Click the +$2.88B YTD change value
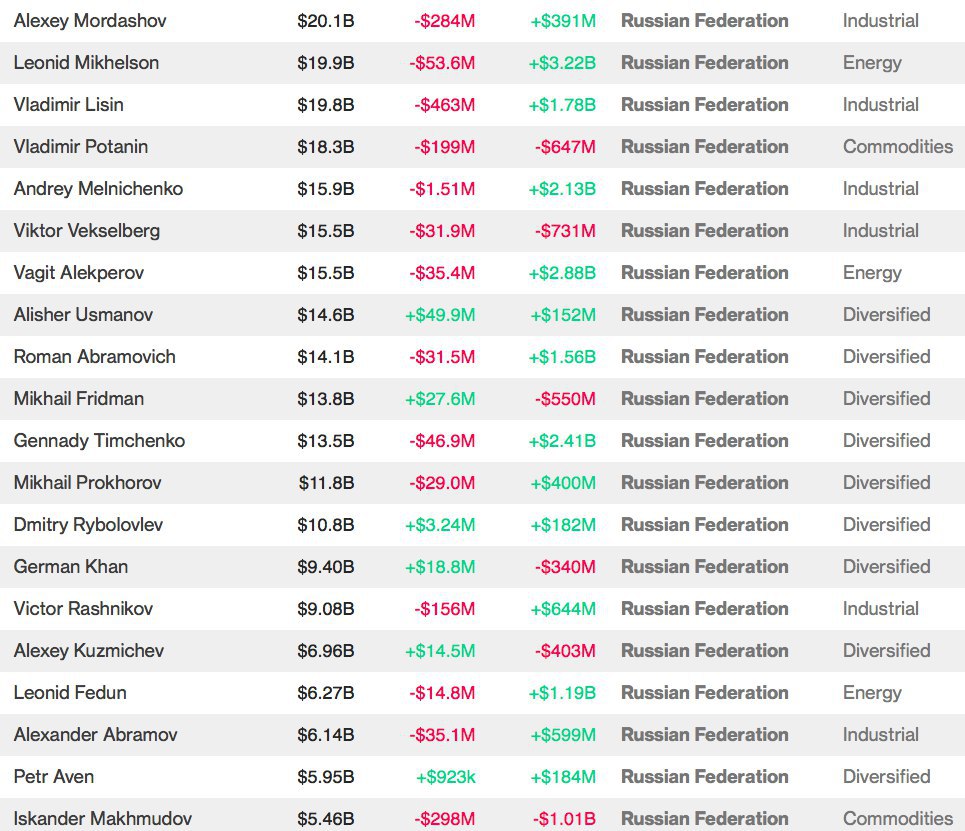This screenshot has height=831, width=965. [x=562, y=273]
